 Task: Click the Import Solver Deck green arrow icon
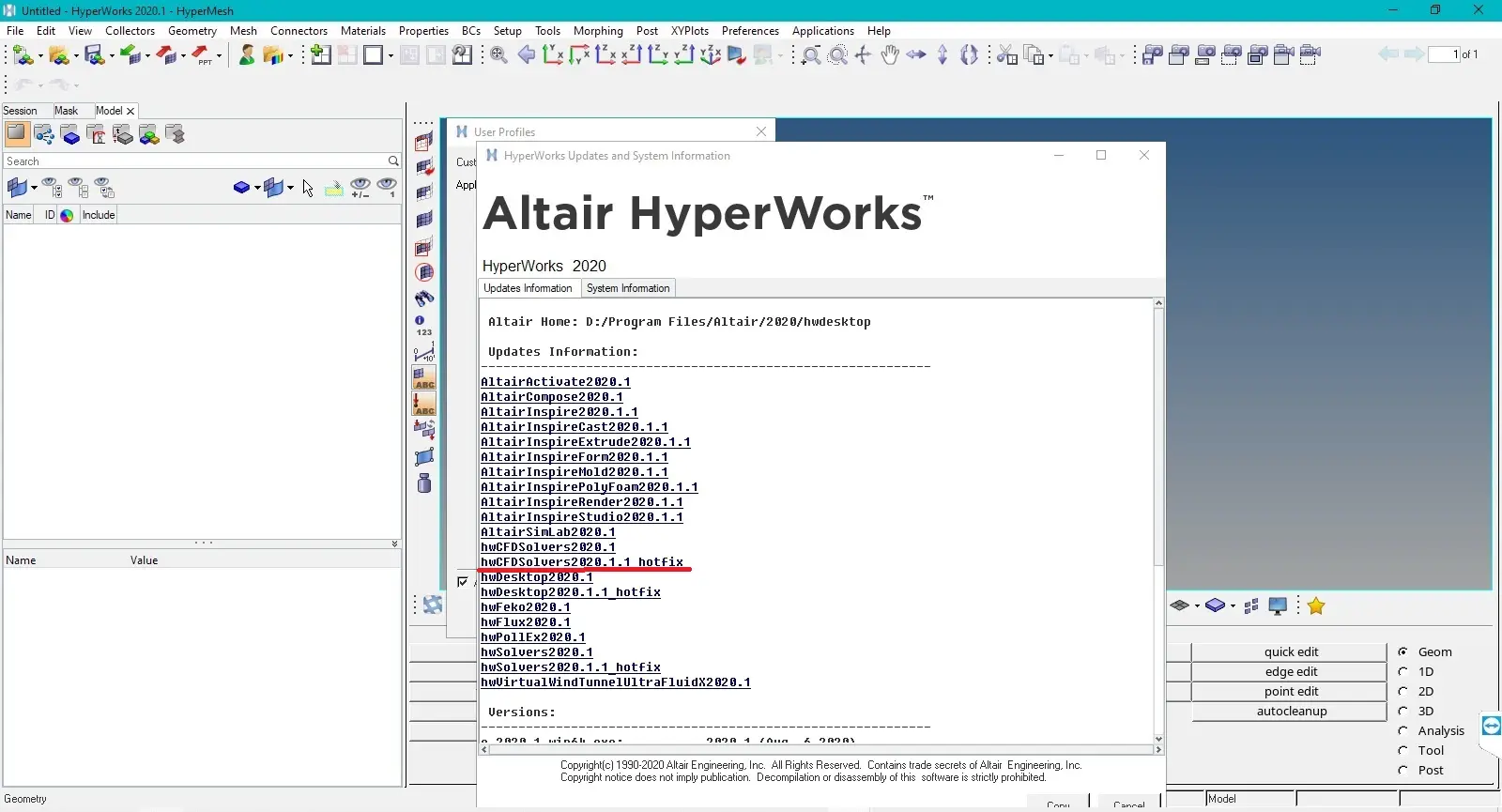coord(131,55)
